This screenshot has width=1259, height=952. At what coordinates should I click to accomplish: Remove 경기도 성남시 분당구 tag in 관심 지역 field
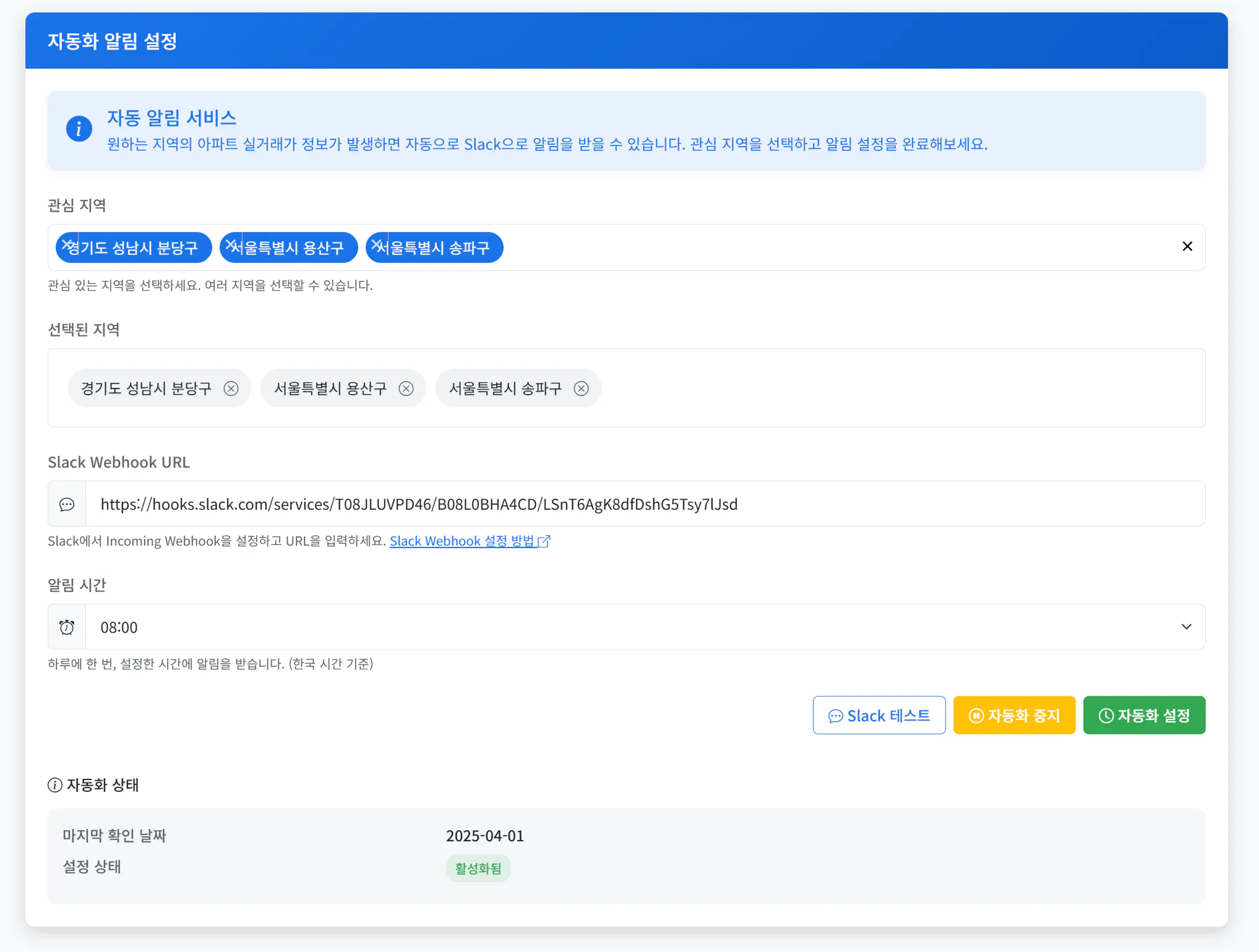(x=66, y=245)
